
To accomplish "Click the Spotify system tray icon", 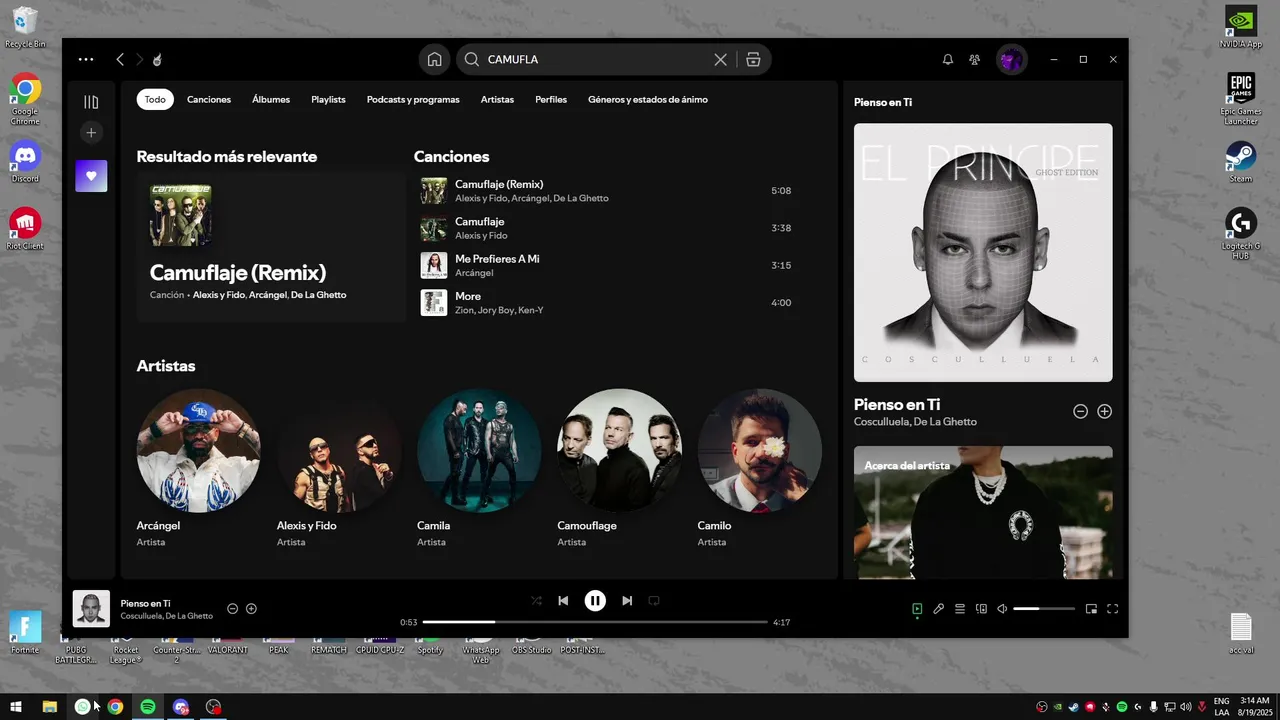I will pos(1121,706).
